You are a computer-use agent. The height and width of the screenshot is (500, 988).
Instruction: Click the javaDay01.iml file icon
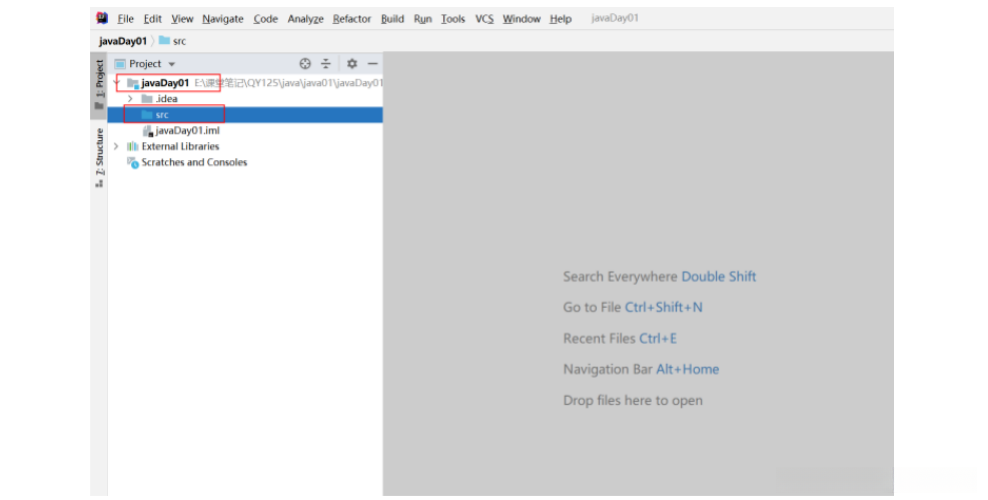coord(147,131)
